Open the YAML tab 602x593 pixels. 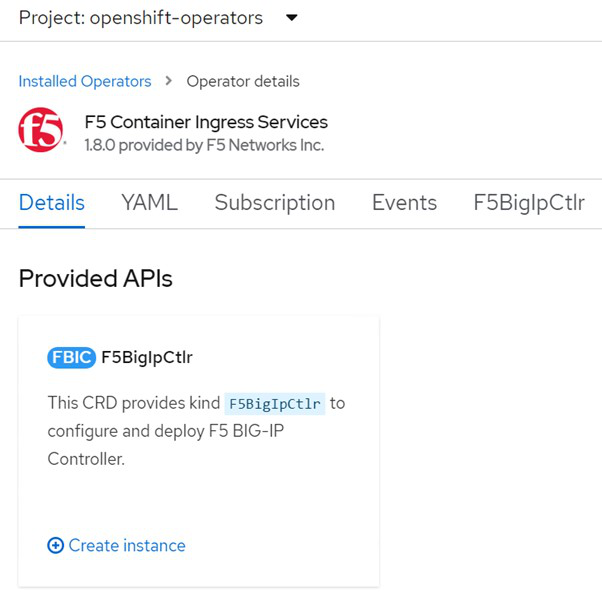tap(149, 203)
